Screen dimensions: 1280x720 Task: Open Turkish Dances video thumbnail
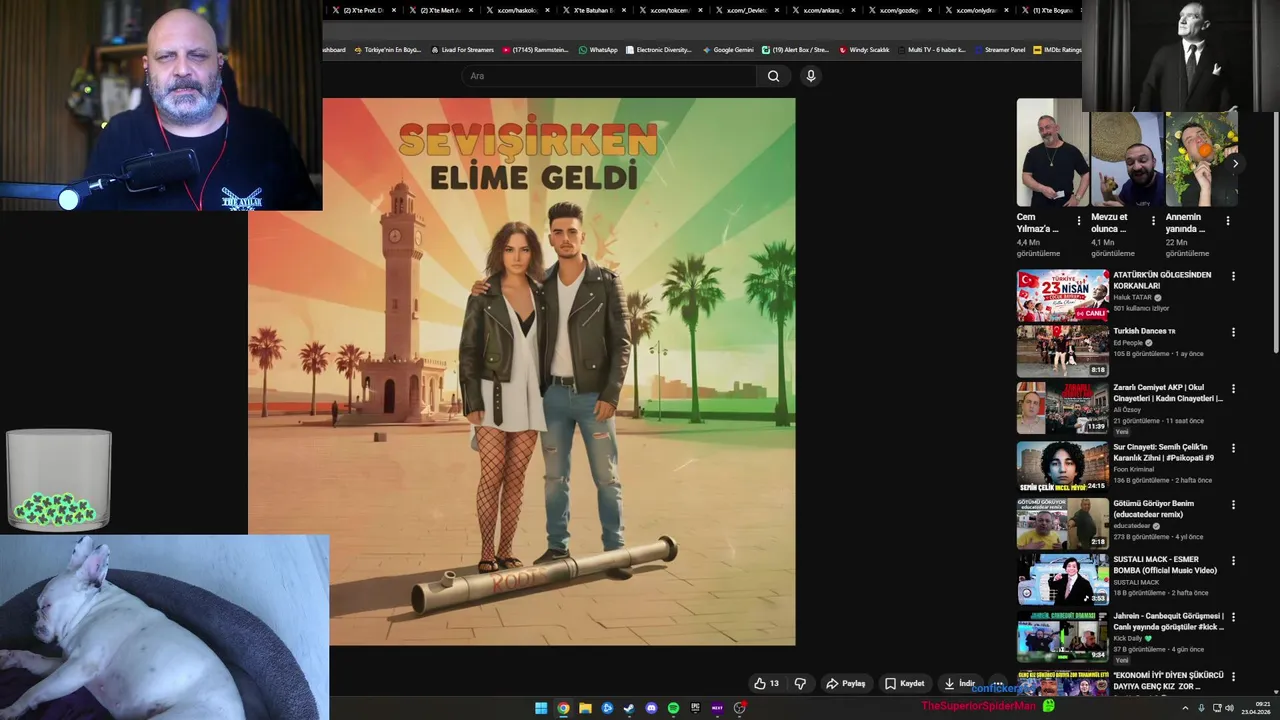[x=1063, y=351]
